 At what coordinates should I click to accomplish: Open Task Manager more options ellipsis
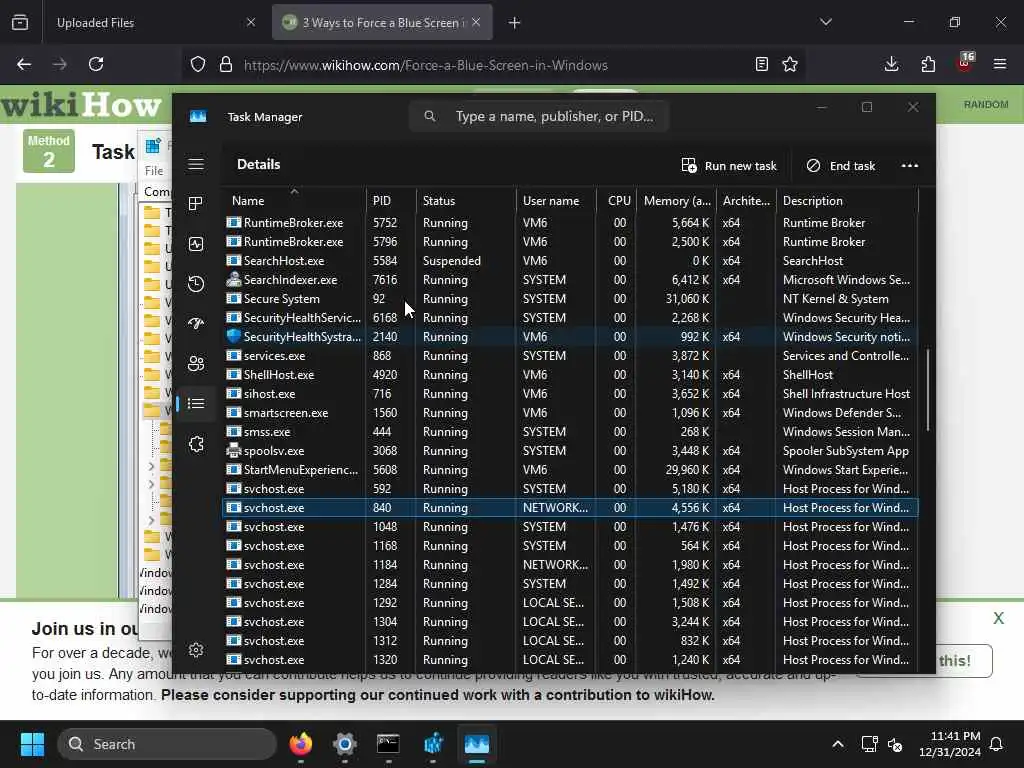(x=910, y=166)
